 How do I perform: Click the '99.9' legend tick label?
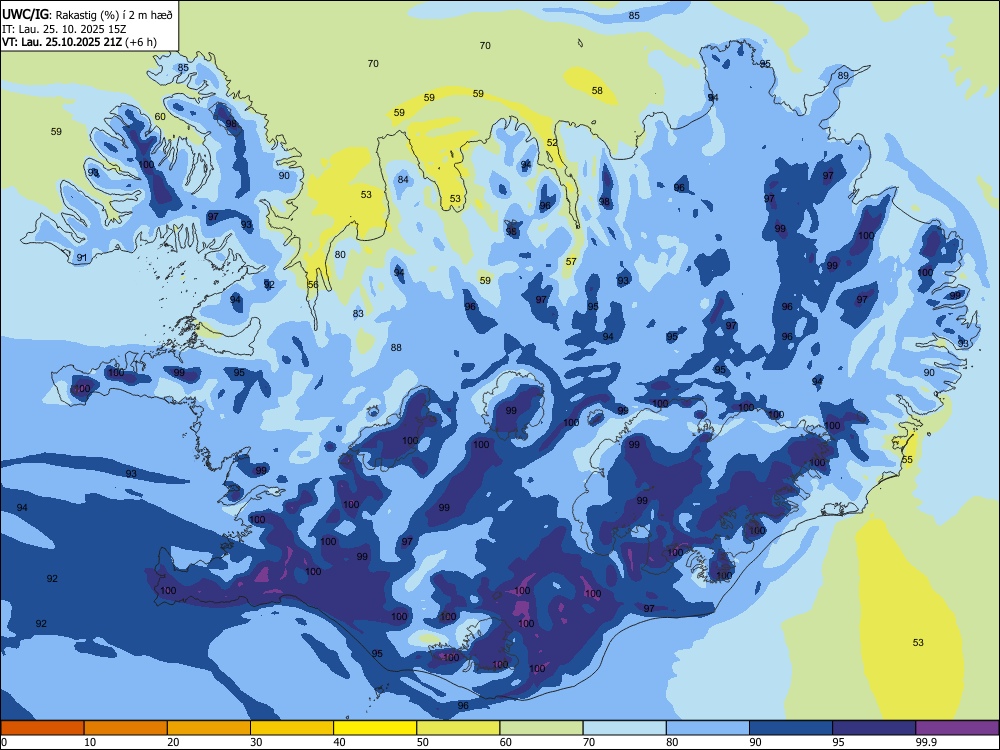click(925, 742)
